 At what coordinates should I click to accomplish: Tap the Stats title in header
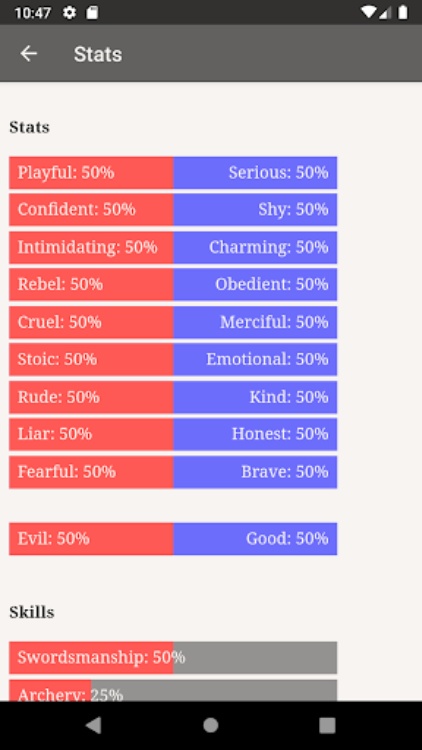(x=98, y=54)
